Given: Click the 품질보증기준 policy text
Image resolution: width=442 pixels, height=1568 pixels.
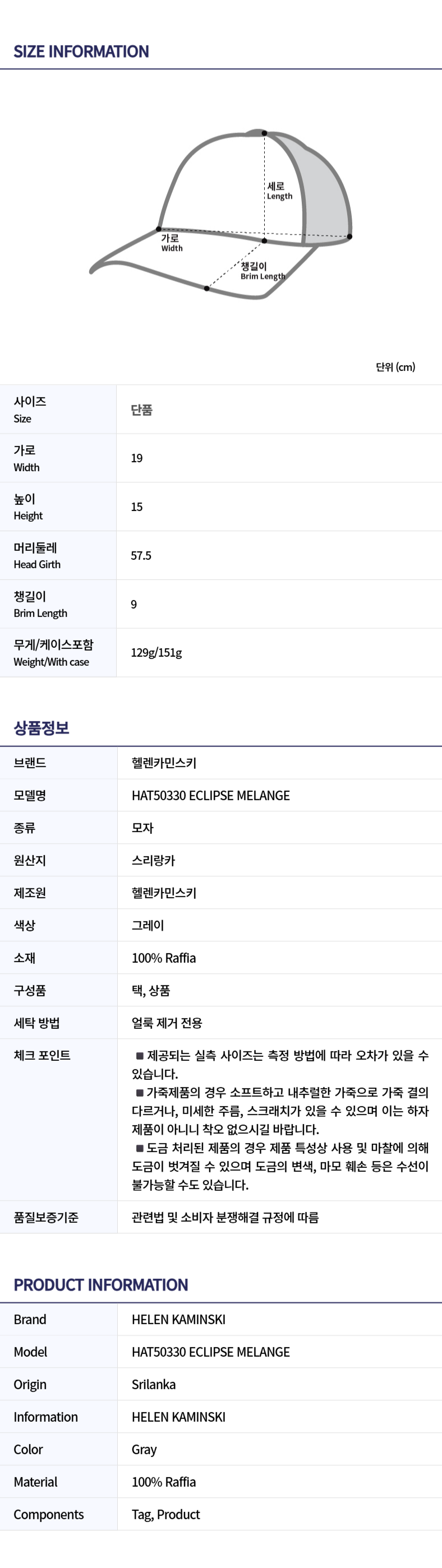Looking at the screenshot, I should click(x=225, y=1217).
